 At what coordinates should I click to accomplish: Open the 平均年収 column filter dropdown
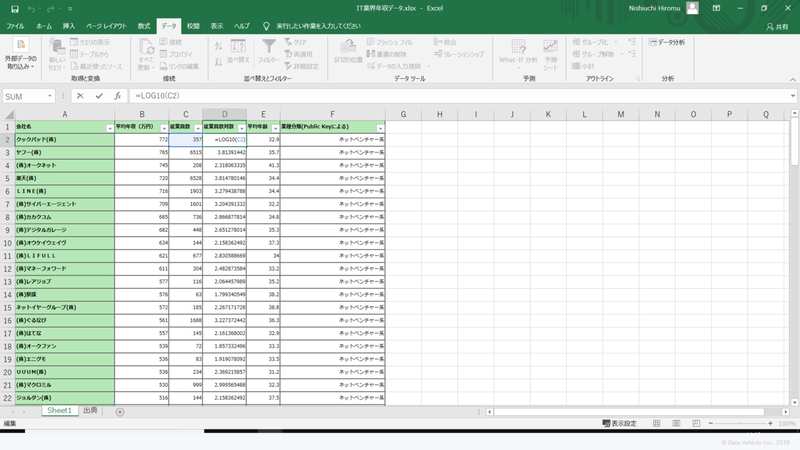164,128
